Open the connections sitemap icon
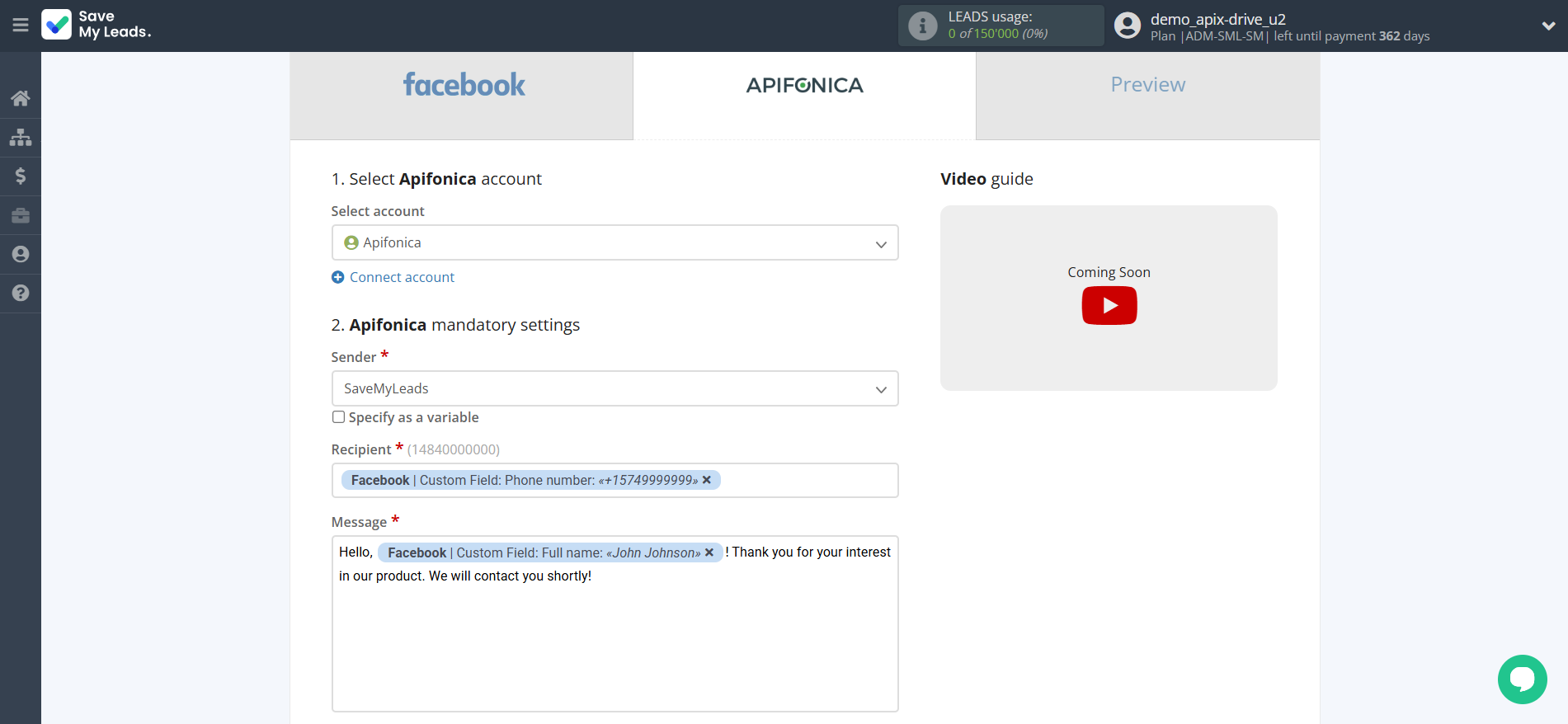The width and height of the screenshot is (1568, 724). pyautogui.click(x=21, y=137)
